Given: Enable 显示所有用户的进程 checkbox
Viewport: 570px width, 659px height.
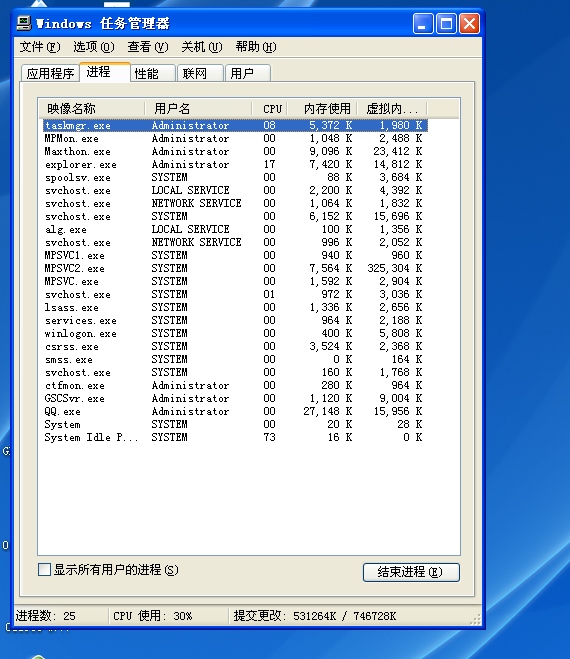Looking at the screenshot, I should tap(45, 570).
